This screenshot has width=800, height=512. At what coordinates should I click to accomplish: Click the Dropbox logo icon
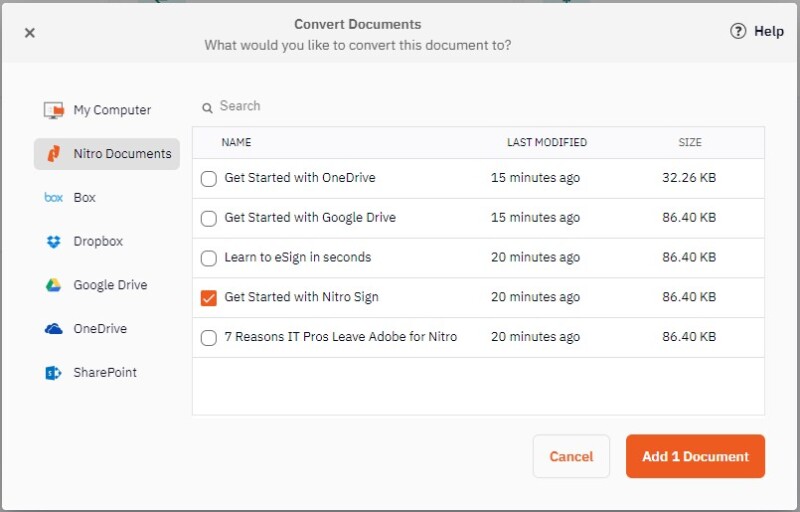coord(54,242)
